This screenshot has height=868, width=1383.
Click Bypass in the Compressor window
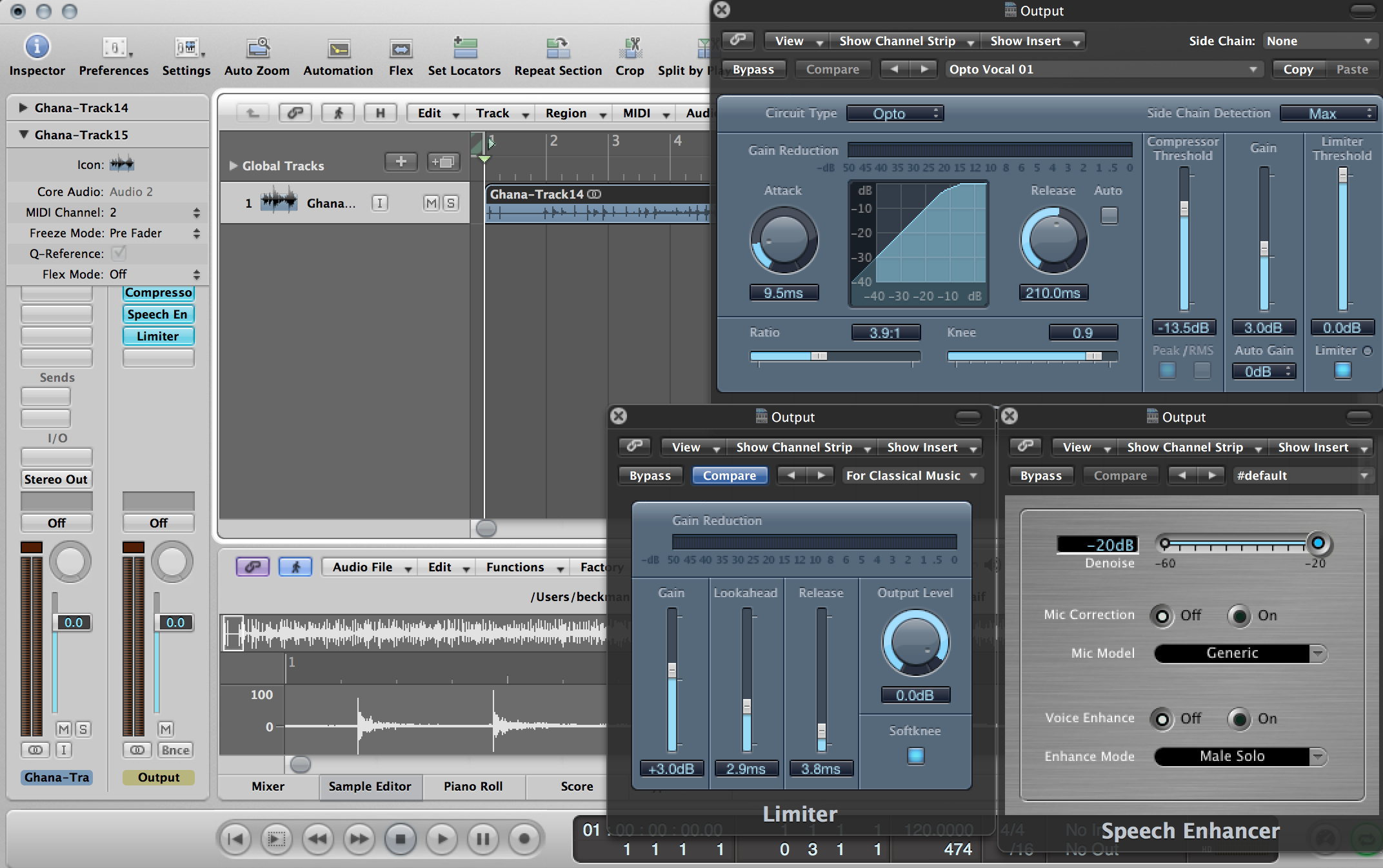pos(753,70)
